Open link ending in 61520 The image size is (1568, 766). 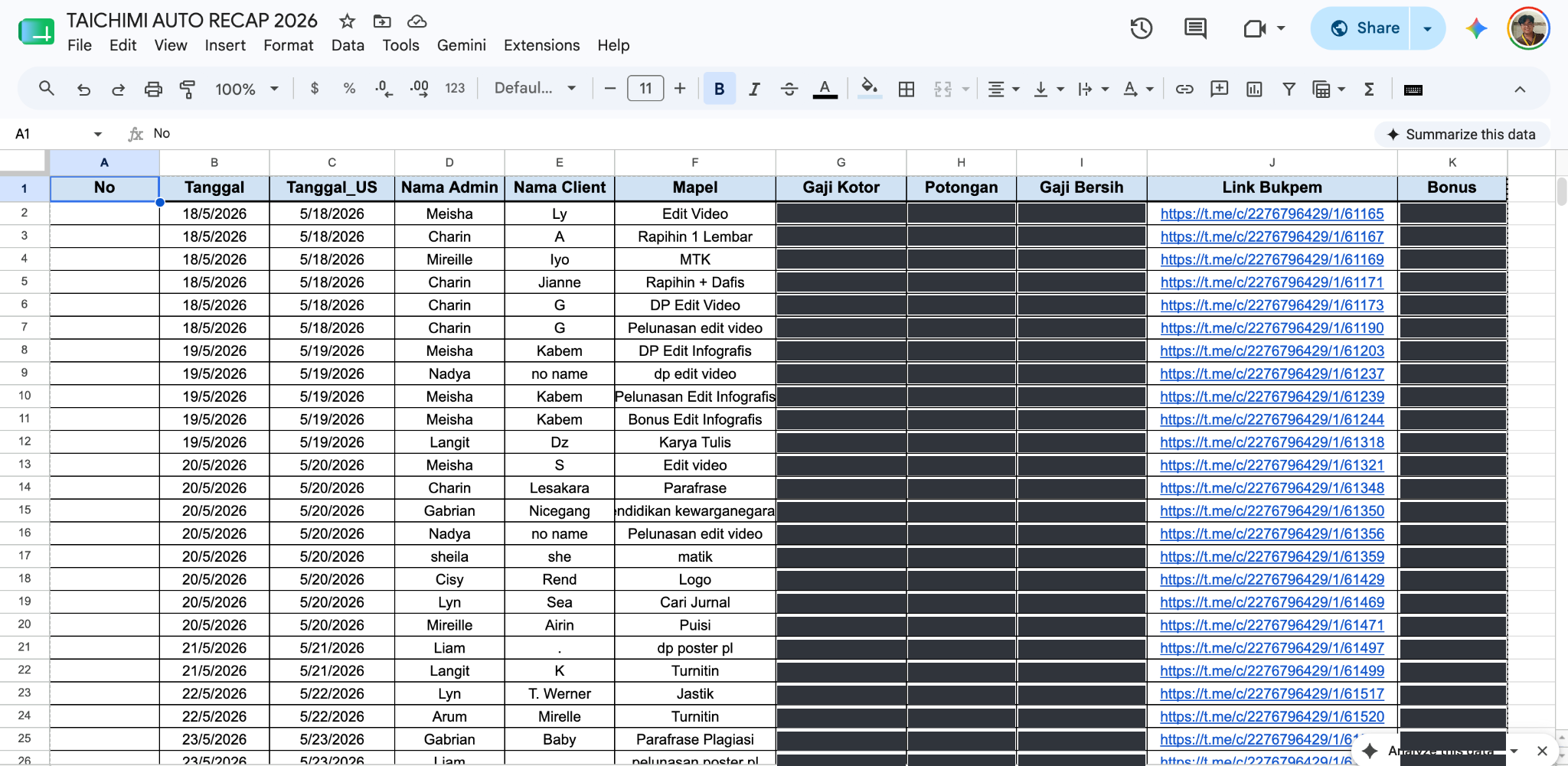tap(1272, 716)
